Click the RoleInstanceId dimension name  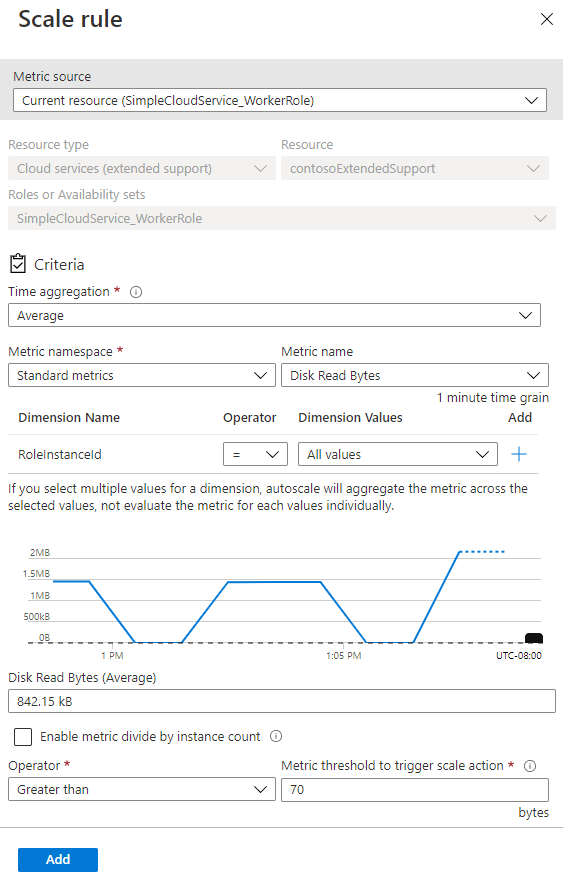(60, 454)
